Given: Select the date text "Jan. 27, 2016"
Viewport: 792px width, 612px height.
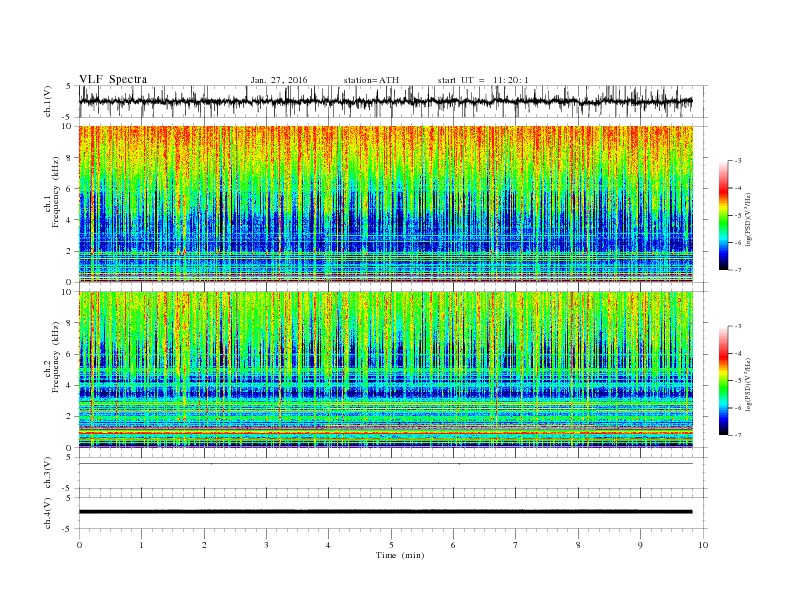Looking at the screenshot, I should coord(279,80).
